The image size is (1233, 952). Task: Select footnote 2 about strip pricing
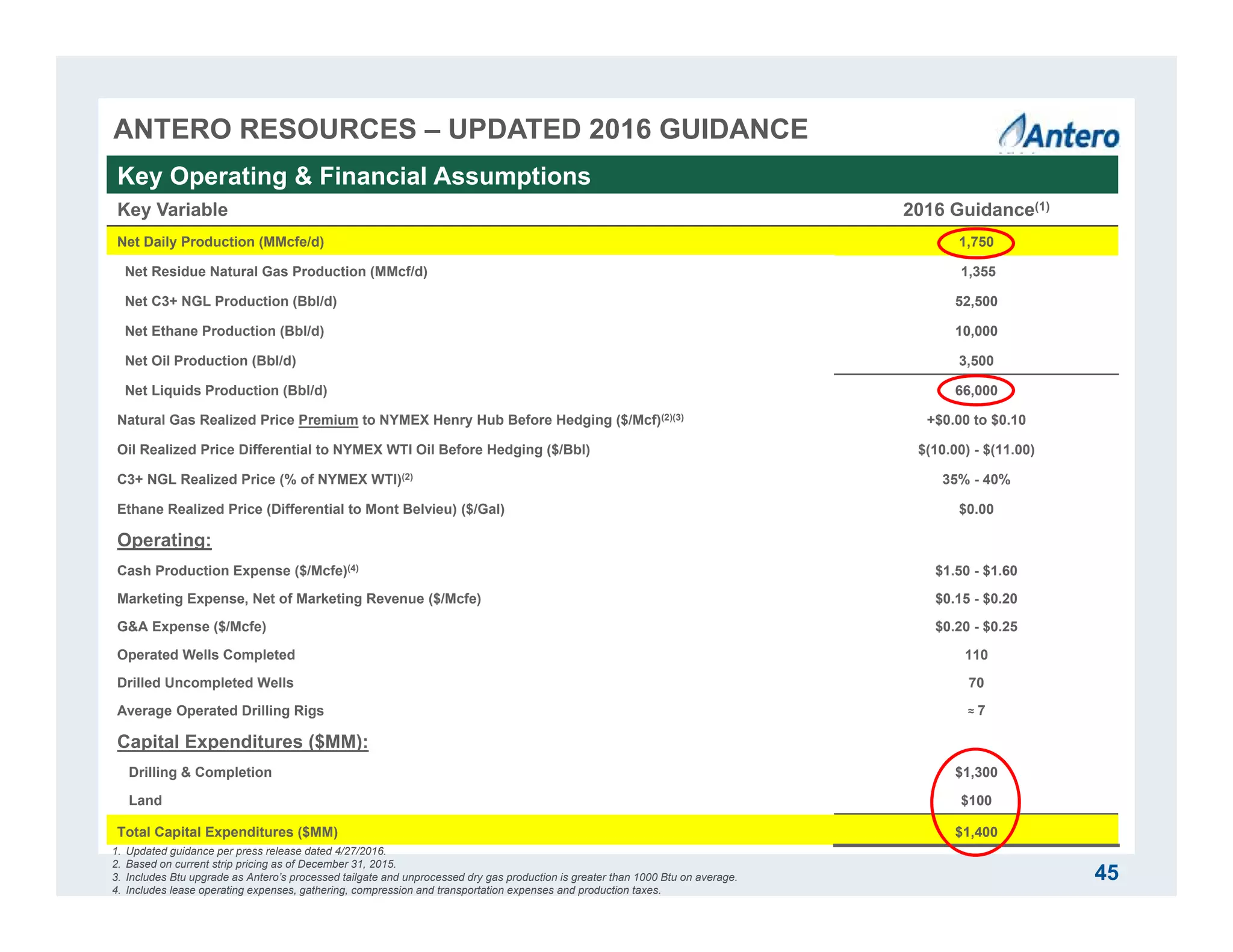254,864
